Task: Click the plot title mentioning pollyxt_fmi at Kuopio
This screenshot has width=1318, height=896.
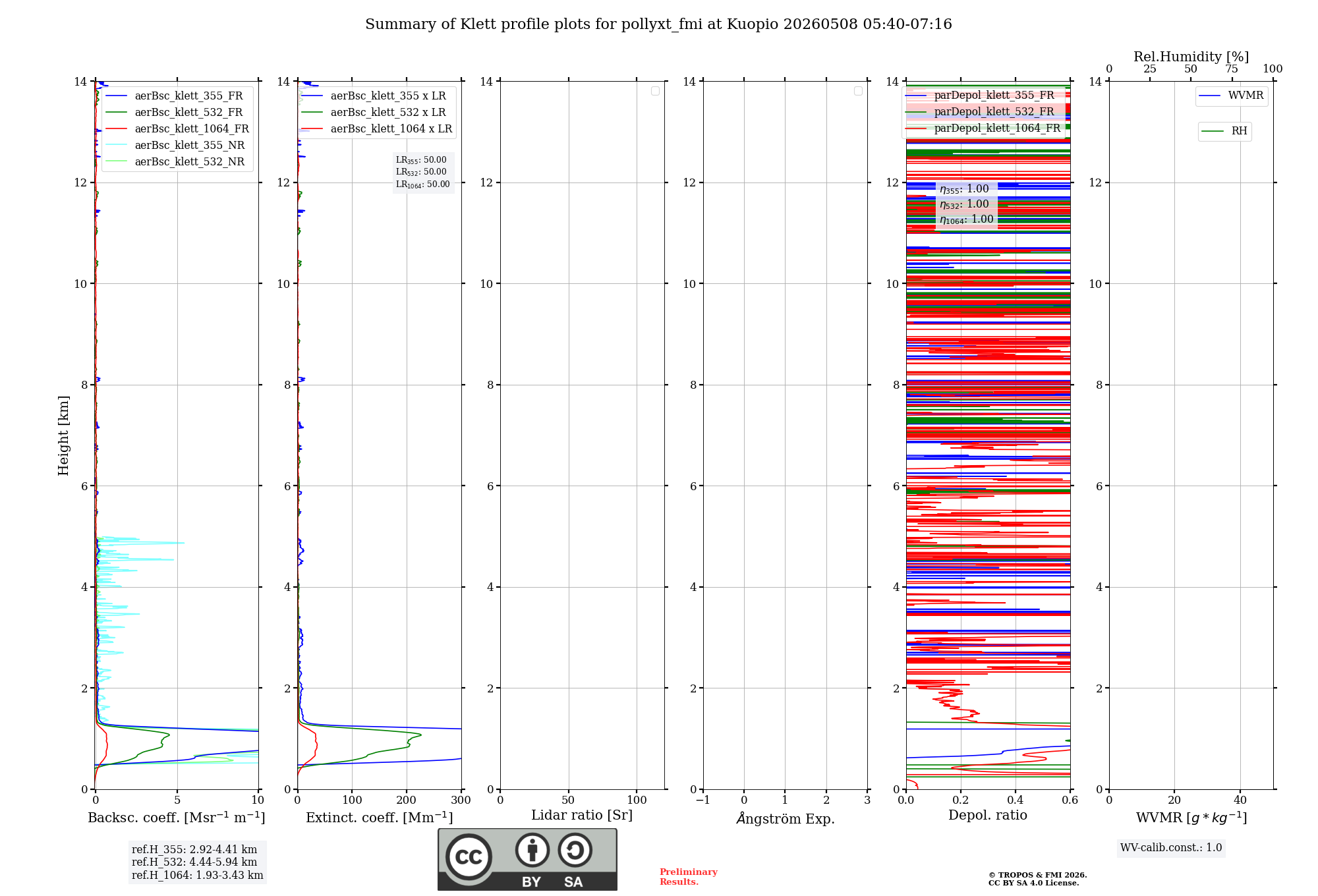Action: pyautogui.click(x=658, y=24)
